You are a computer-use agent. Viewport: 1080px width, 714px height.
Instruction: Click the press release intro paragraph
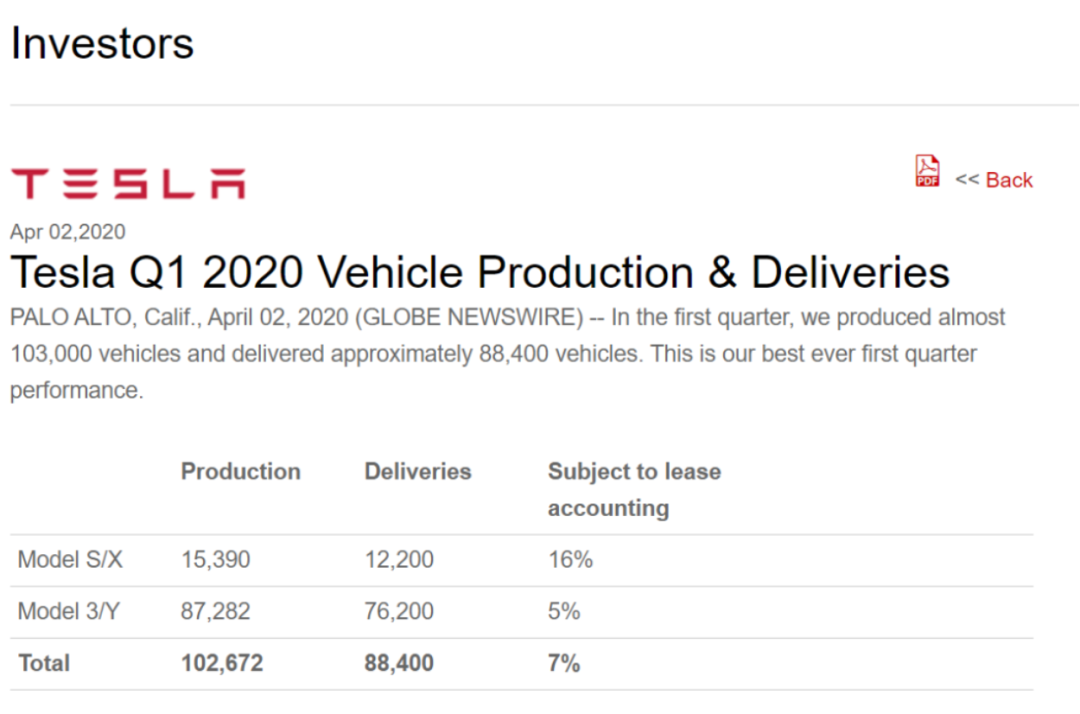click(x=508, y=353)
